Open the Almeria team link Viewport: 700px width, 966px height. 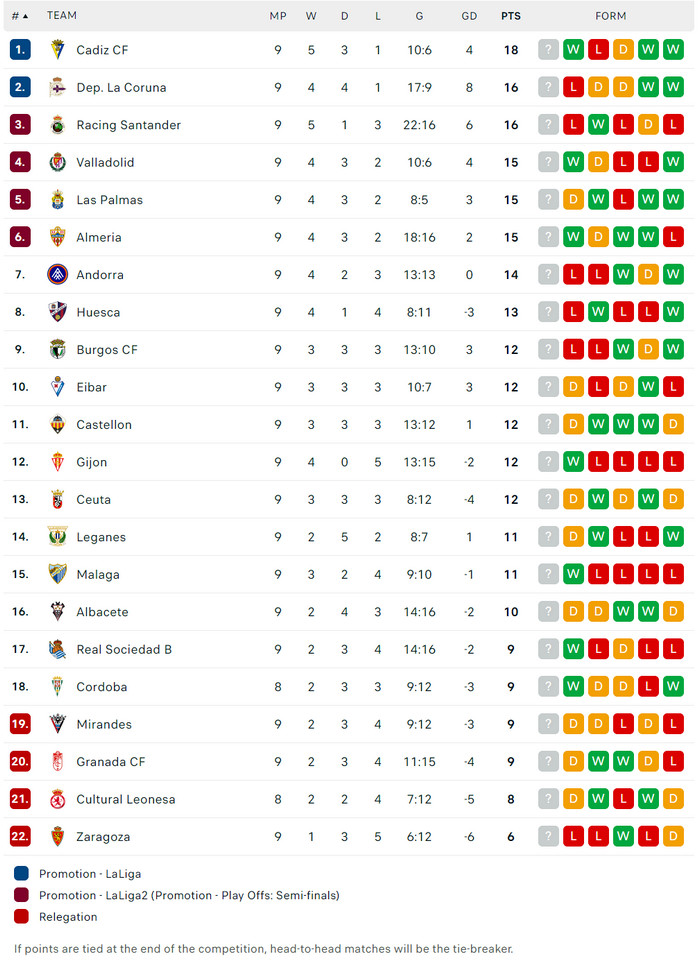click(99, 237)
